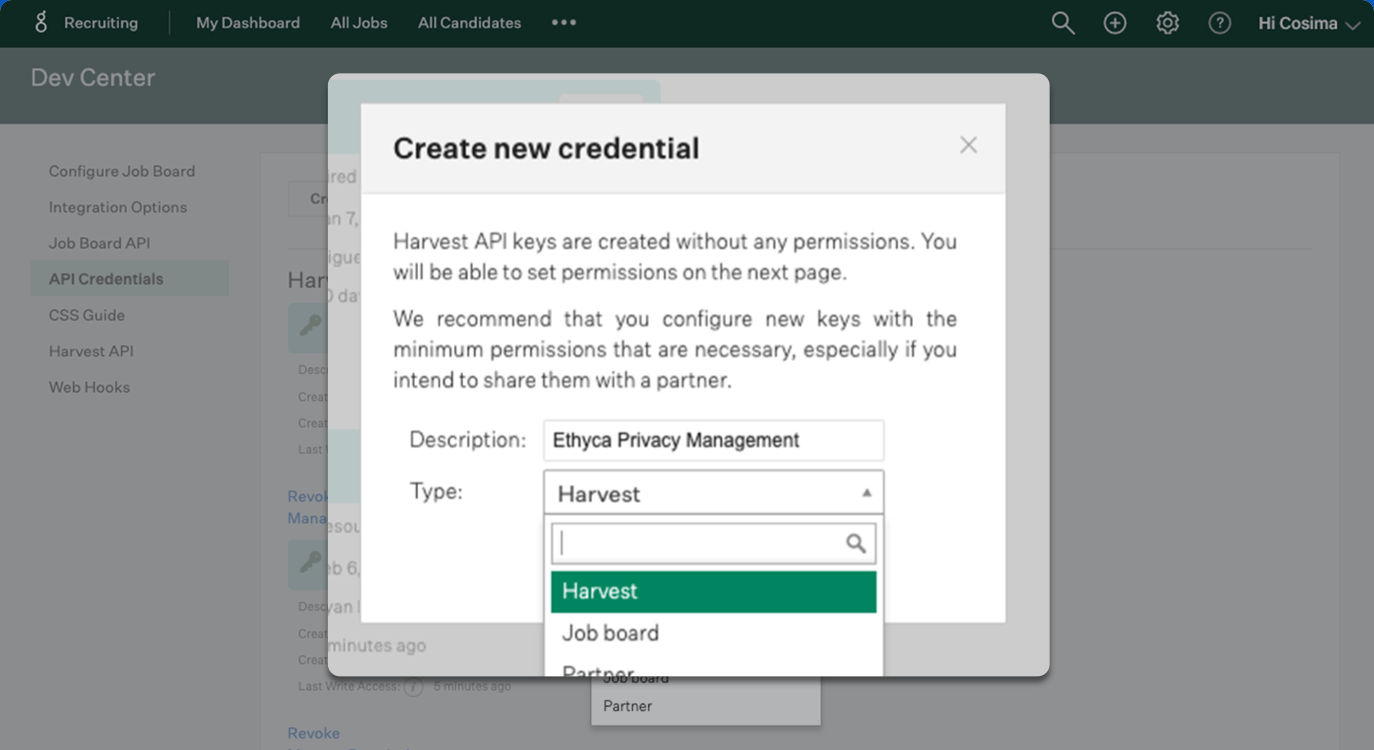Choose the Harvest option
1374x750 pixels.
pyautogui.click(x=714, y=591)
